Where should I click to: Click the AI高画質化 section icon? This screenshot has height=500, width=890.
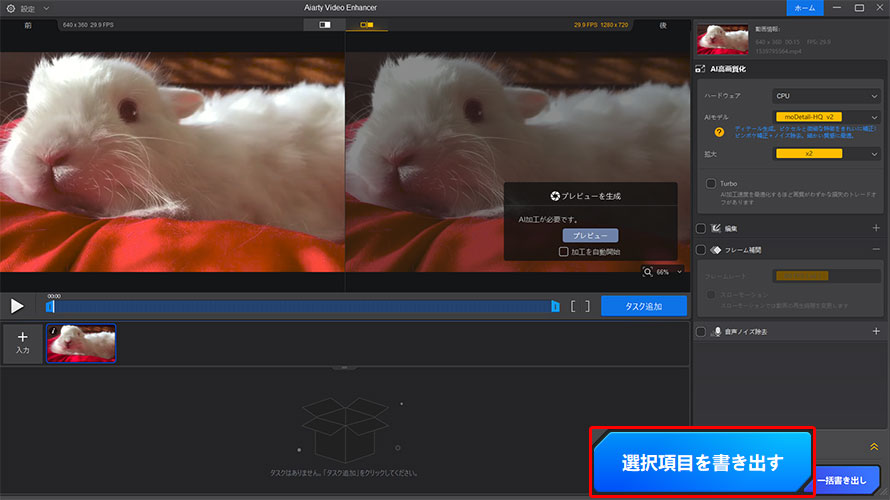tap(700, 69)
